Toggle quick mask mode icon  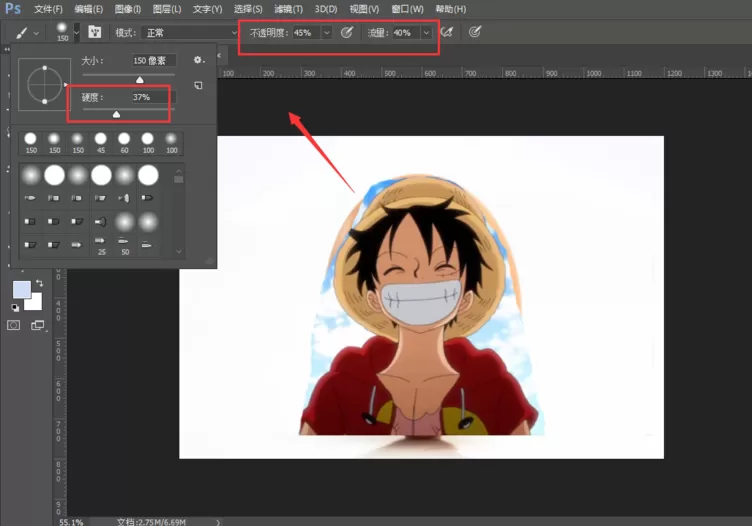(13, 326)
